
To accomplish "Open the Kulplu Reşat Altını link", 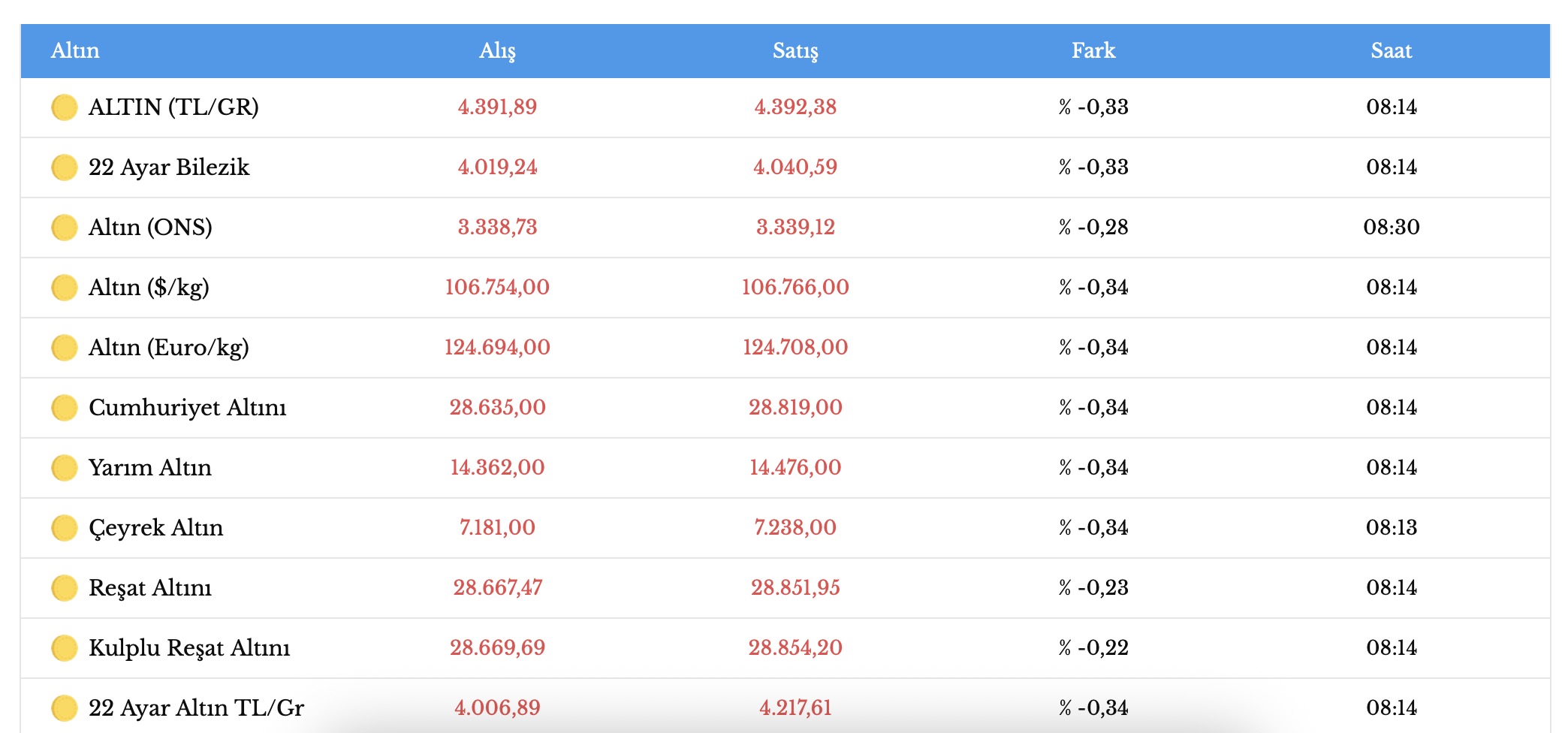I will pyautogui.click(x=189, y=648).
